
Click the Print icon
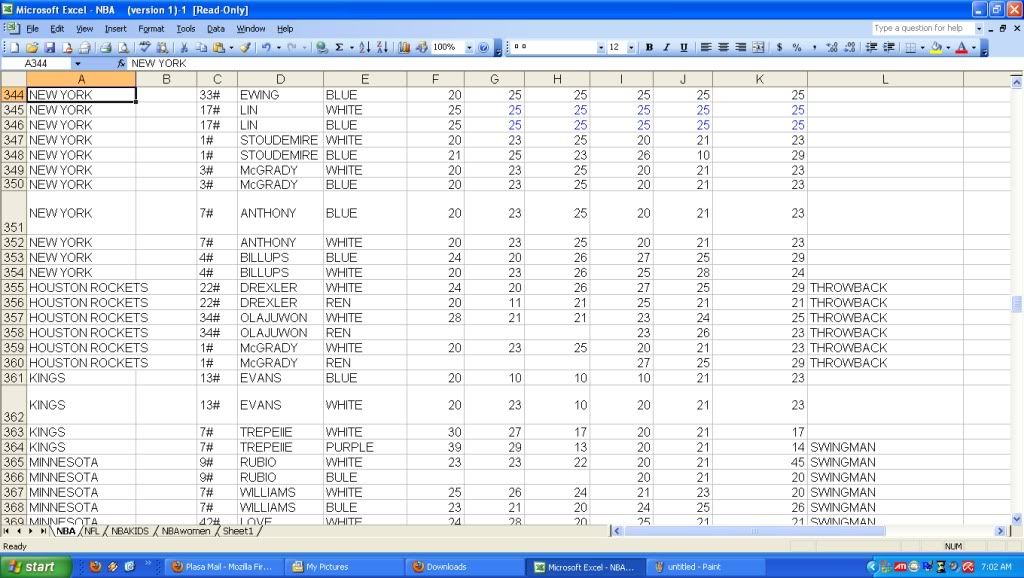105,48
